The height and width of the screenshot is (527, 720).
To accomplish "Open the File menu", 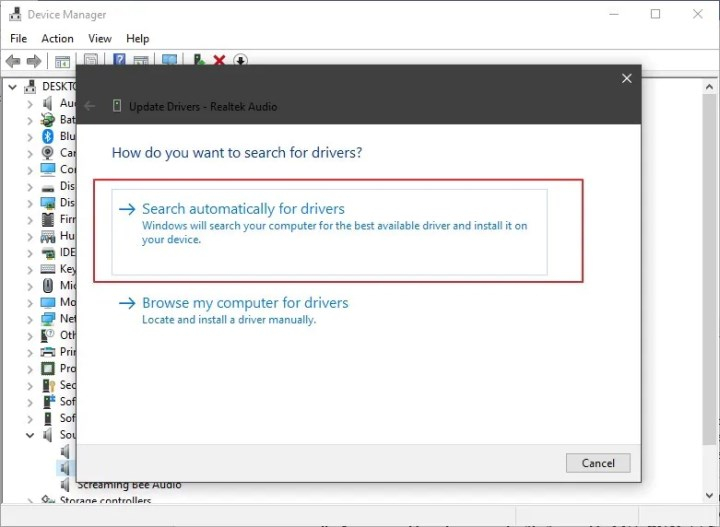I will [x=17, y=38].
